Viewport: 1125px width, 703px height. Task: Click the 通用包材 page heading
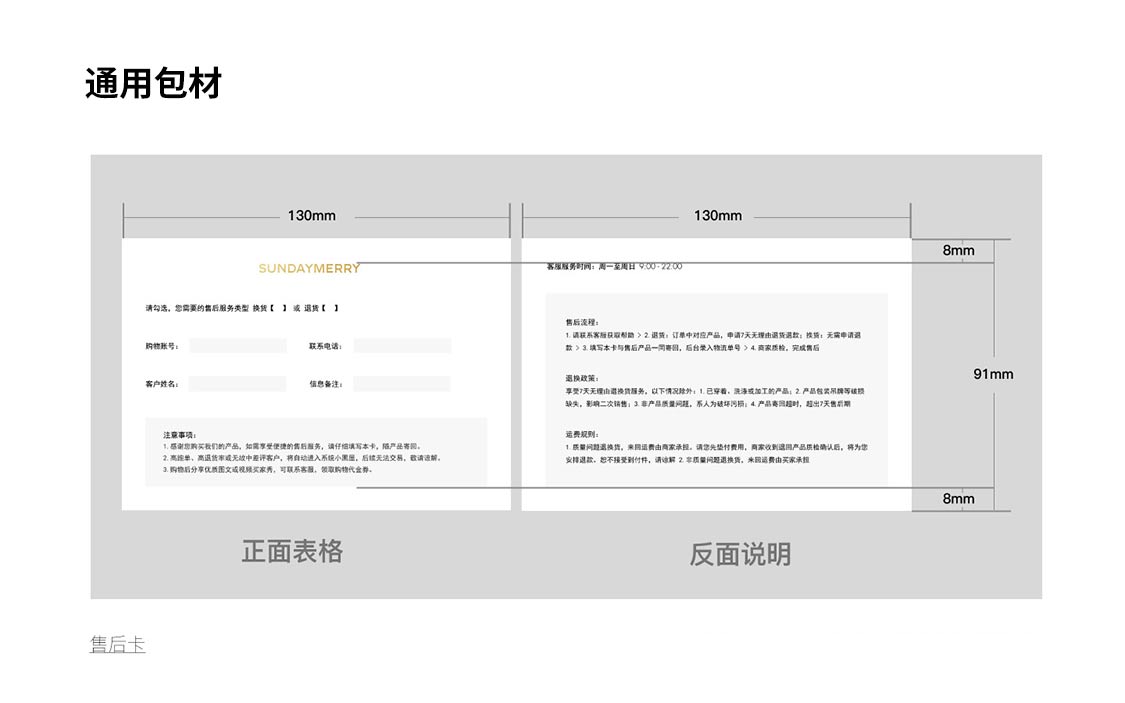tap(153, 84)
